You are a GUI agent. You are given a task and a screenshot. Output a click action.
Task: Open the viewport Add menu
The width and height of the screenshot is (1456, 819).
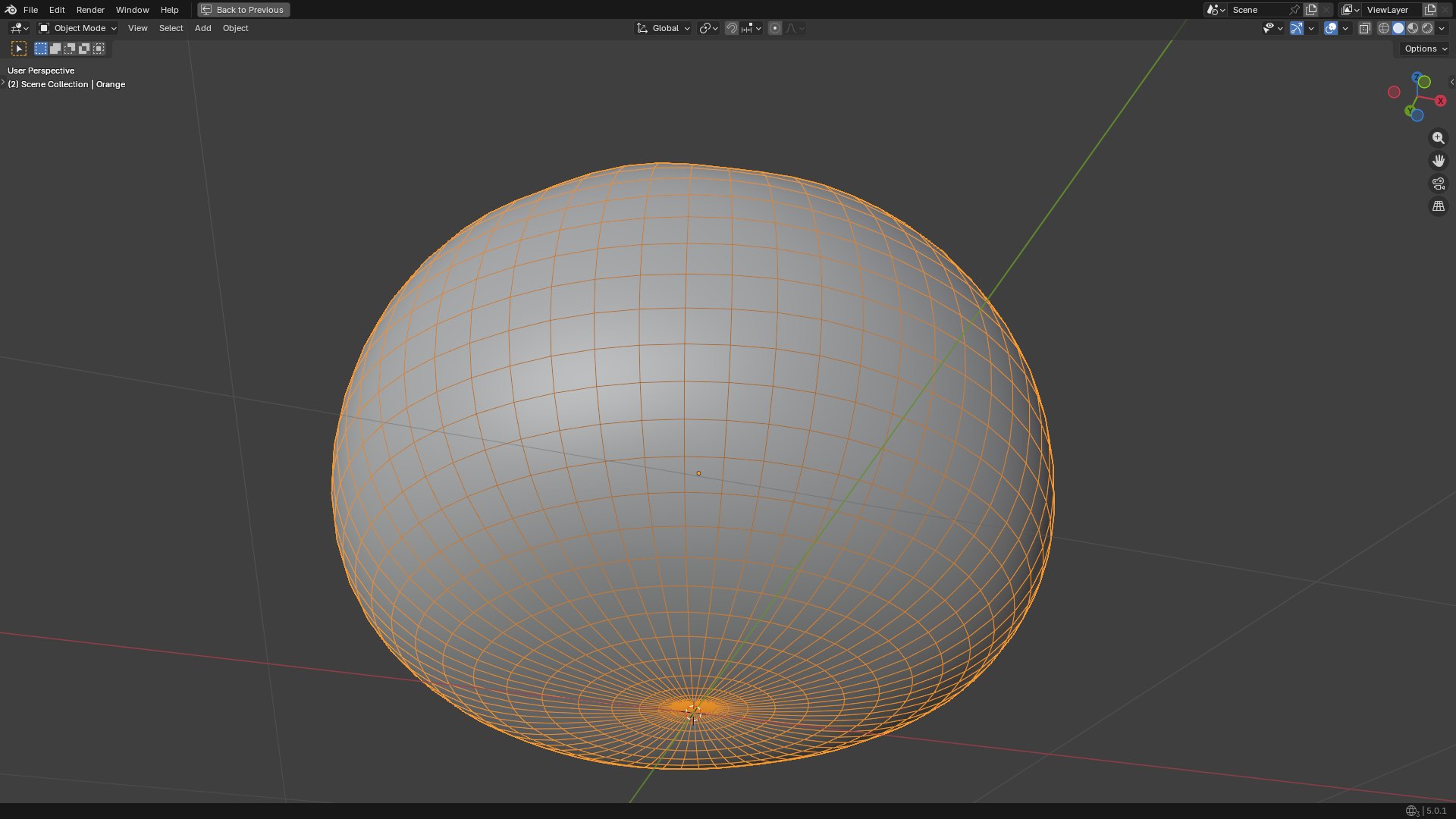202,28
